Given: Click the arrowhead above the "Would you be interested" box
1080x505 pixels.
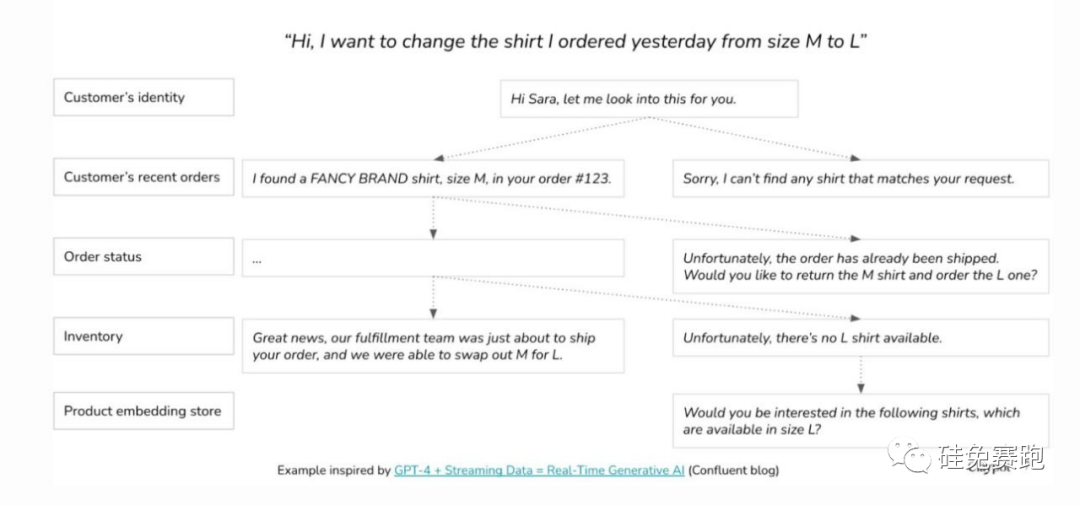Looking at the screenshot, I should pyautogui.click(x=860, y=387).
